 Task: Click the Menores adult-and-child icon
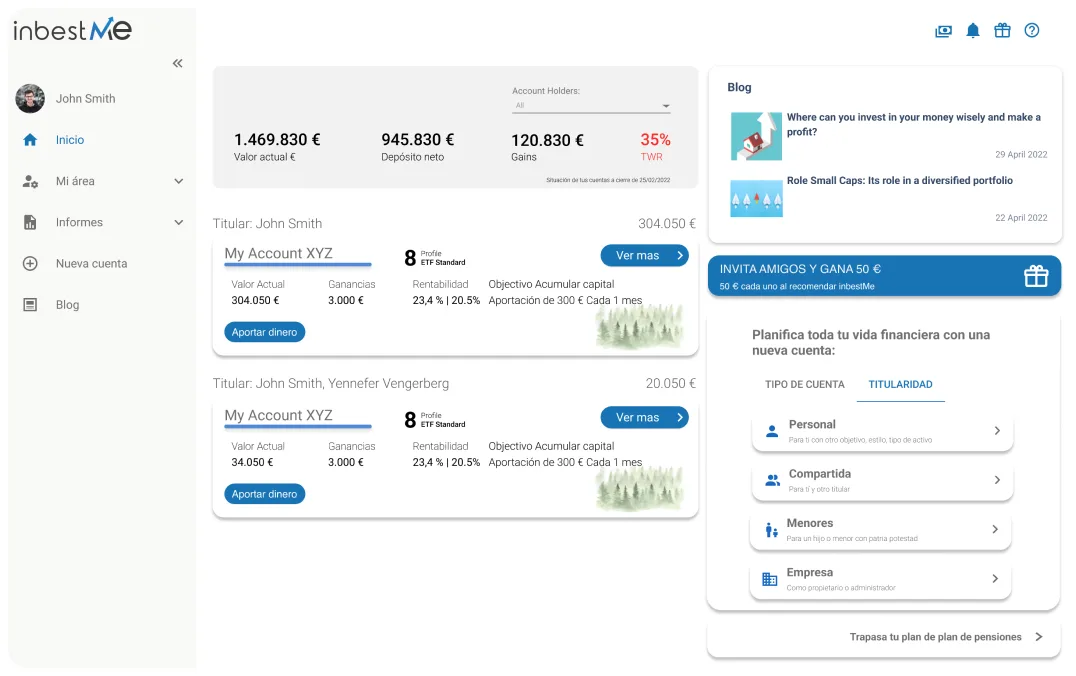pyautogui.click(x=771, y=530)
